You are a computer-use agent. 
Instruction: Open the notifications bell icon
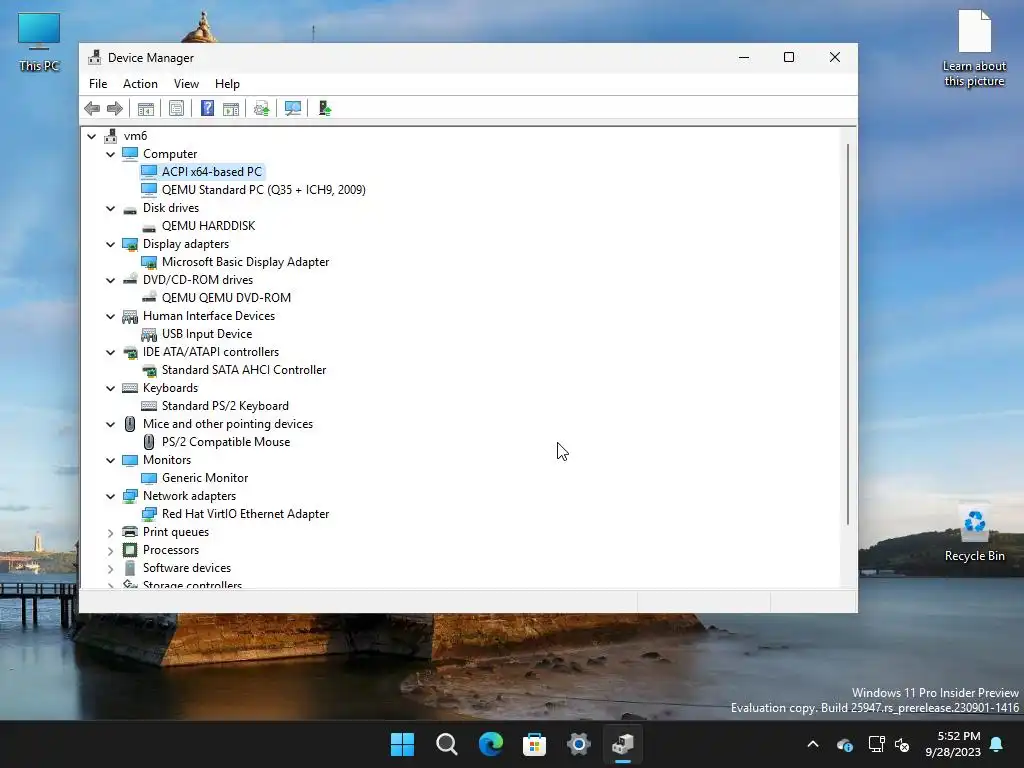tap(997, 744)
